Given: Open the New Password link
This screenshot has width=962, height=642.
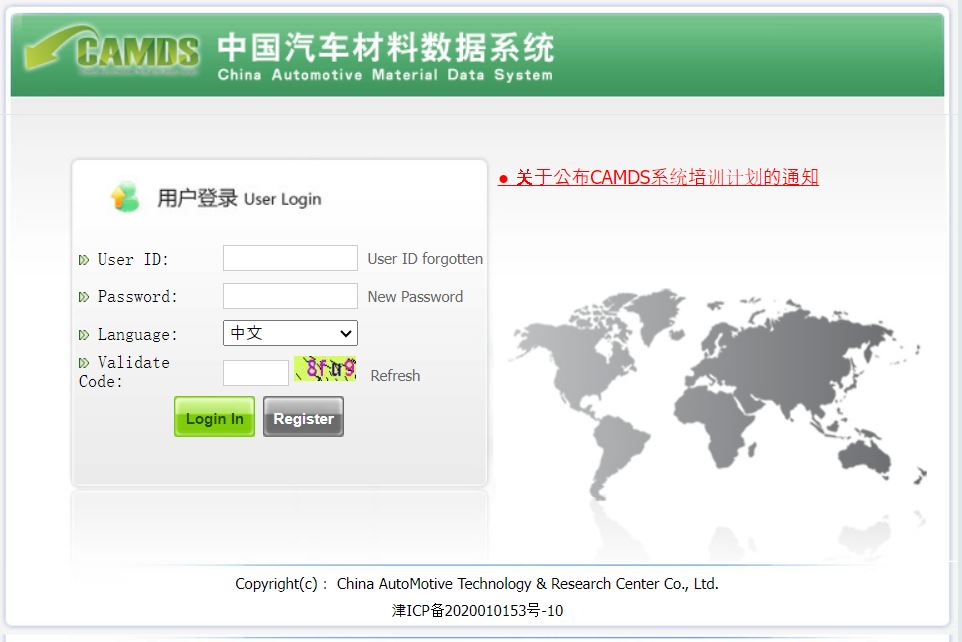Looking at the screenshot, I should 415,297.
